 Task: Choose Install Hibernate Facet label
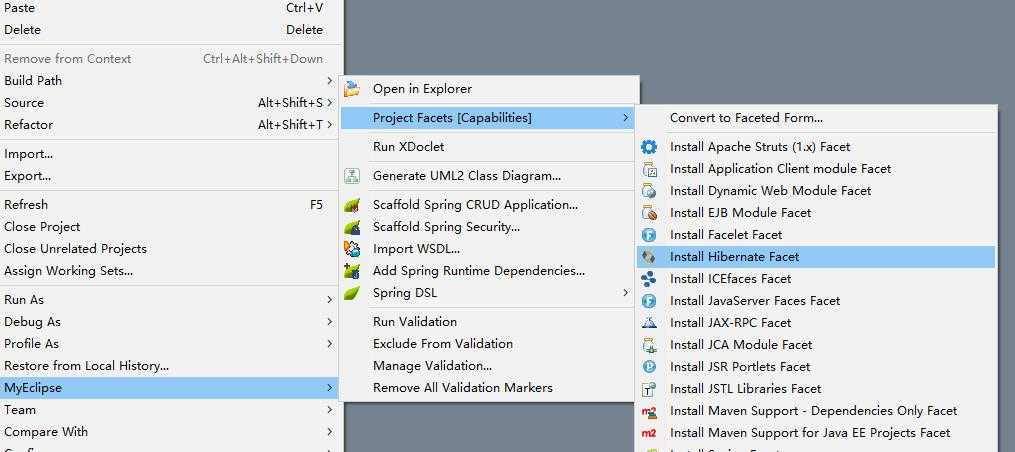pyautogui.click(x=734, y=257)
